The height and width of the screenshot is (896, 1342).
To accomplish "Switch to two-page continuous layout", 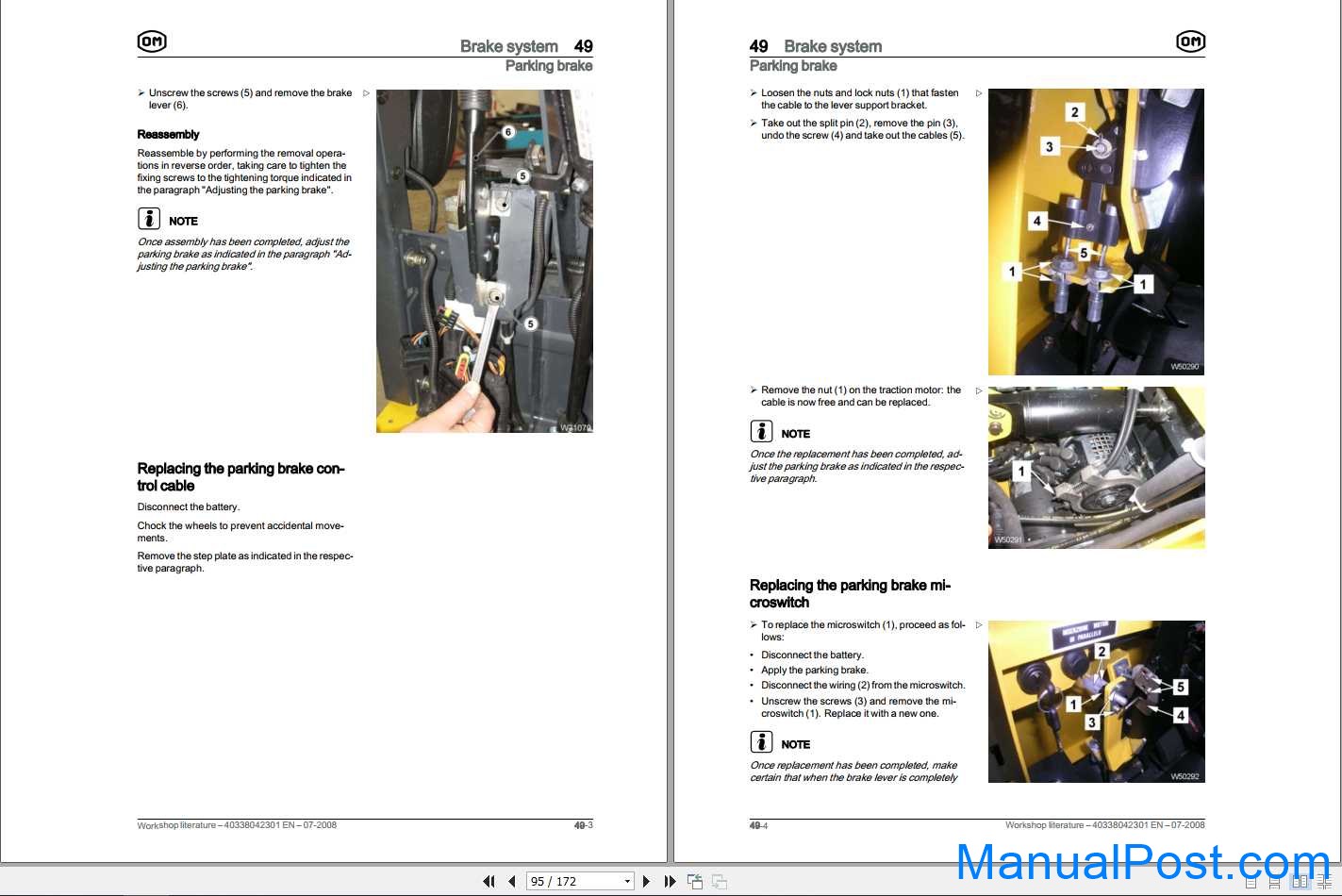I will click(1324, 883).
